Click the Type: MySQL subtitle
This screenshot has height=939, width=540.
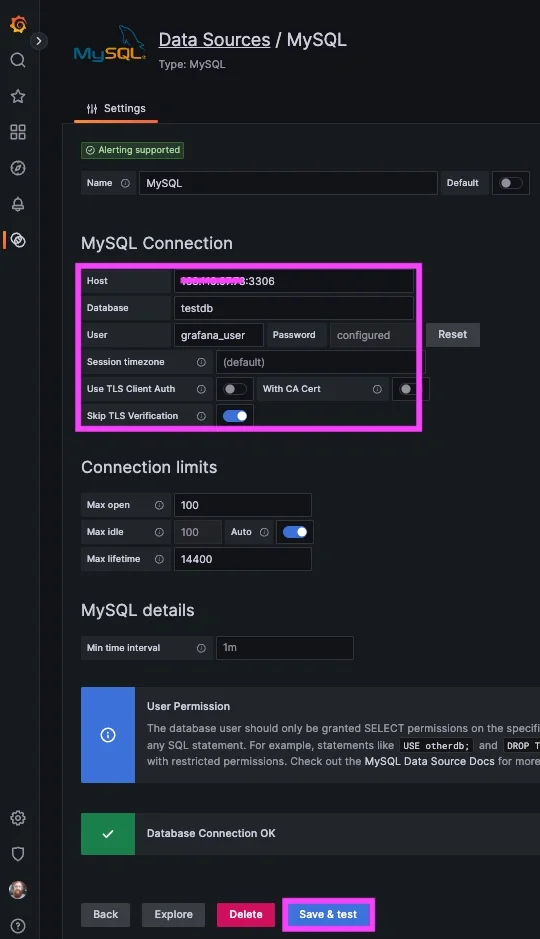tap(192, 64)
